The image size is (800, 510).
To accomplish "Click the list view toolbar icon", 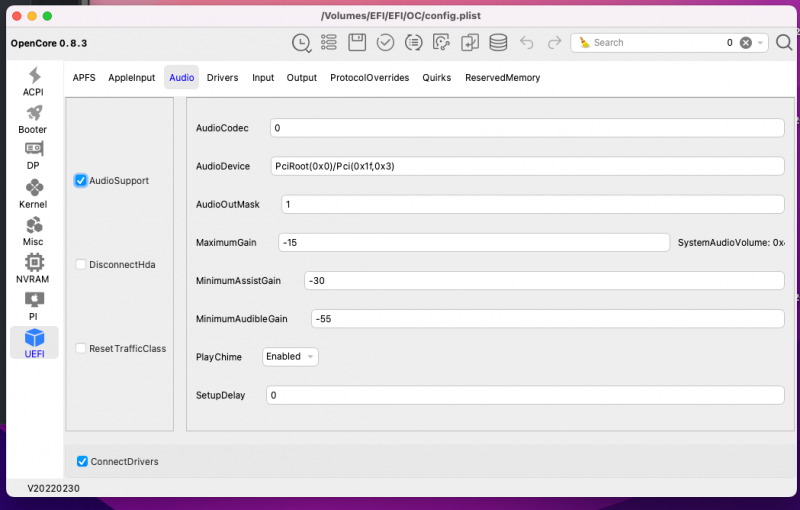I will [x=329, y=42].
